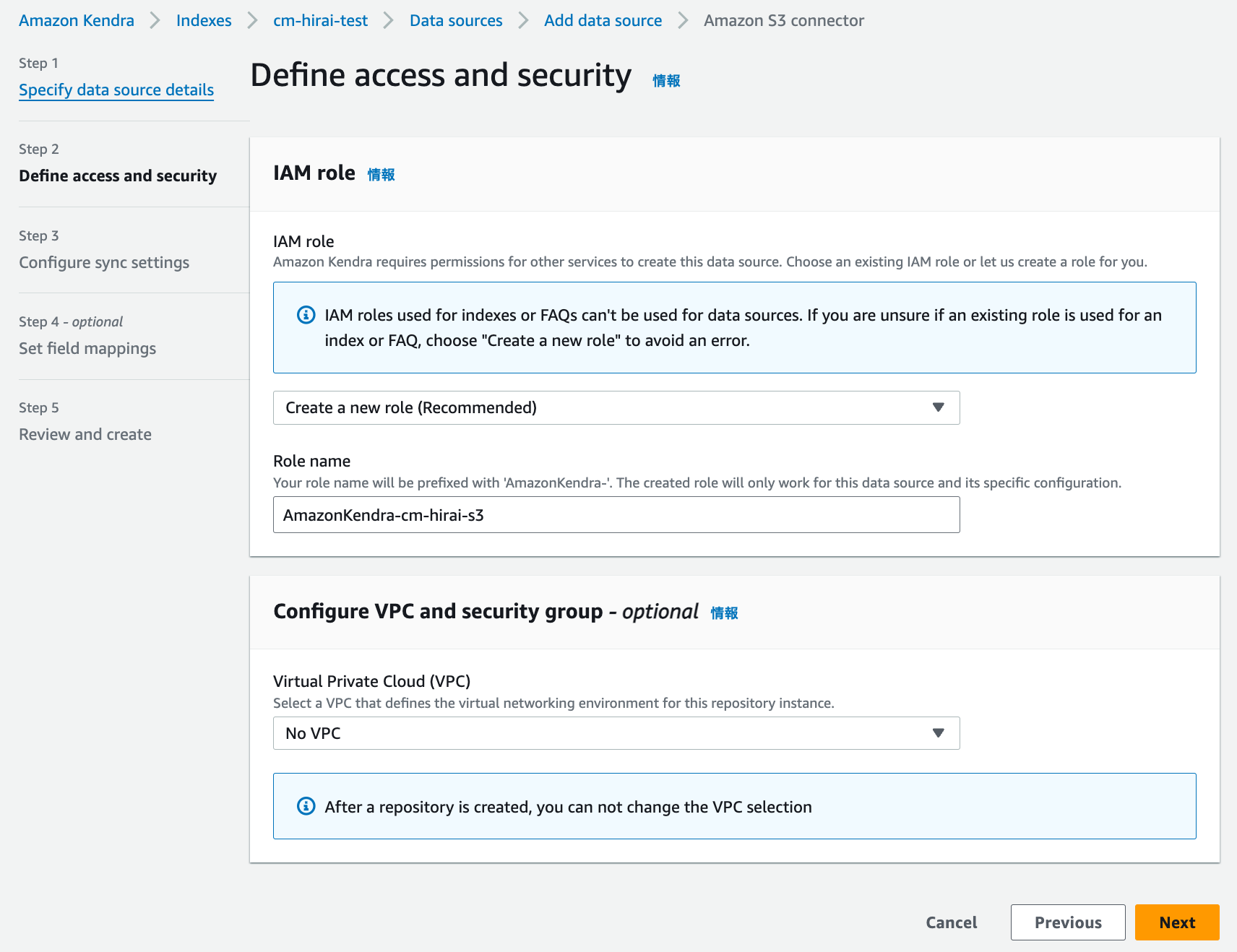Open the 情報 link next to Configure VPC heading
The width and height of the screenshot is (1237, 952).
(x=725, y=612)
